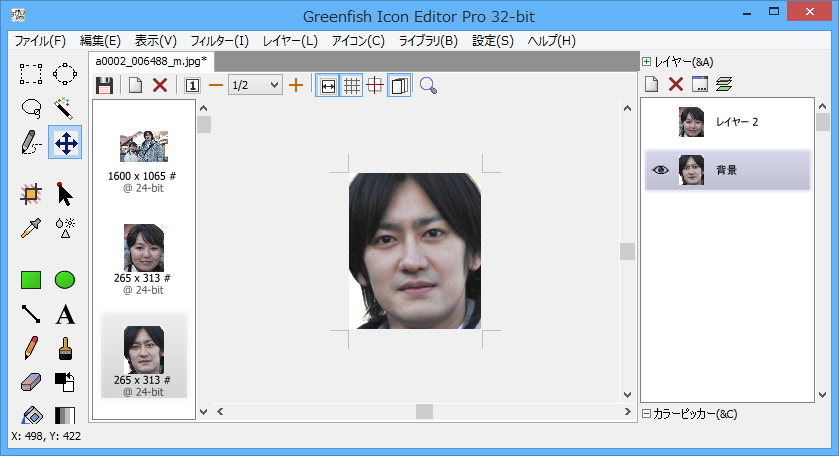This screenshot has width=839, height=456.
Task: Pick the Magic Wand tool
Action: click(x=65, y=108)
